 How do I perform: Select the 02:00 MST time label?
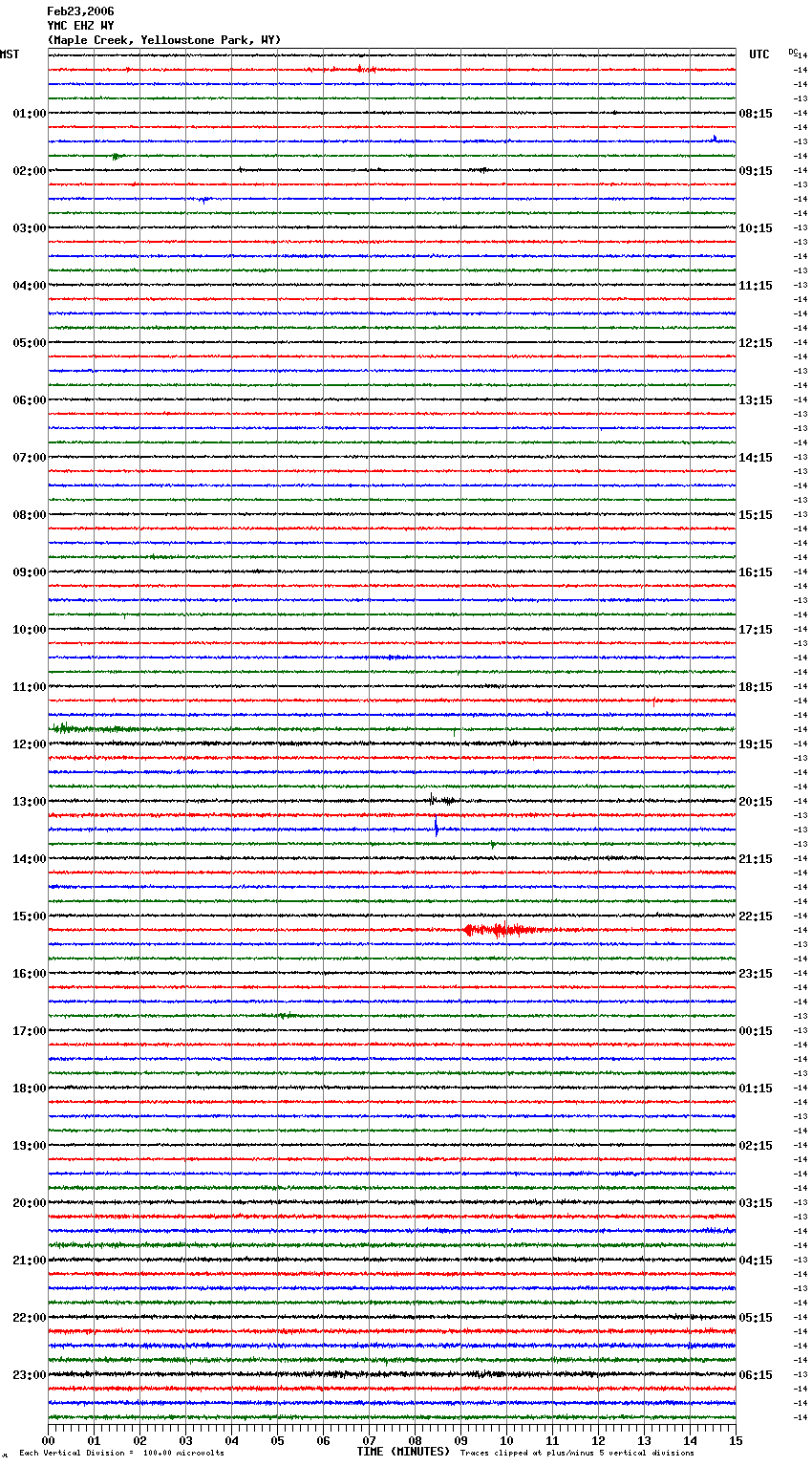pos(30,171)
